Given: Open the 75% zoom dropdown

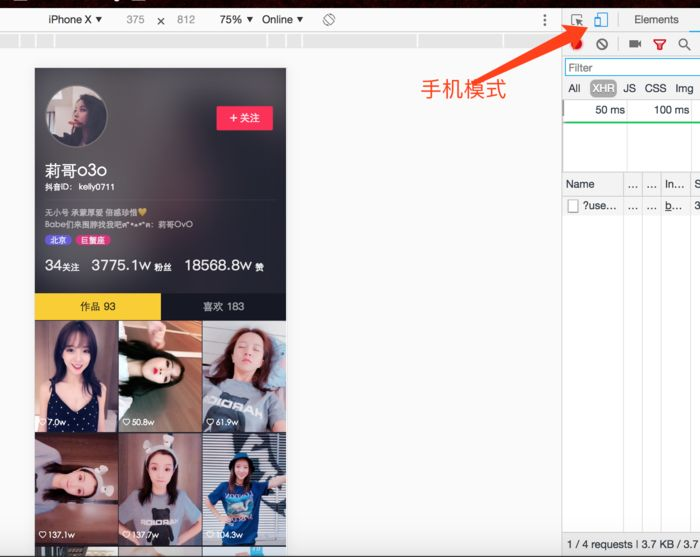Looking at the screenshot, I should (236, 20).
